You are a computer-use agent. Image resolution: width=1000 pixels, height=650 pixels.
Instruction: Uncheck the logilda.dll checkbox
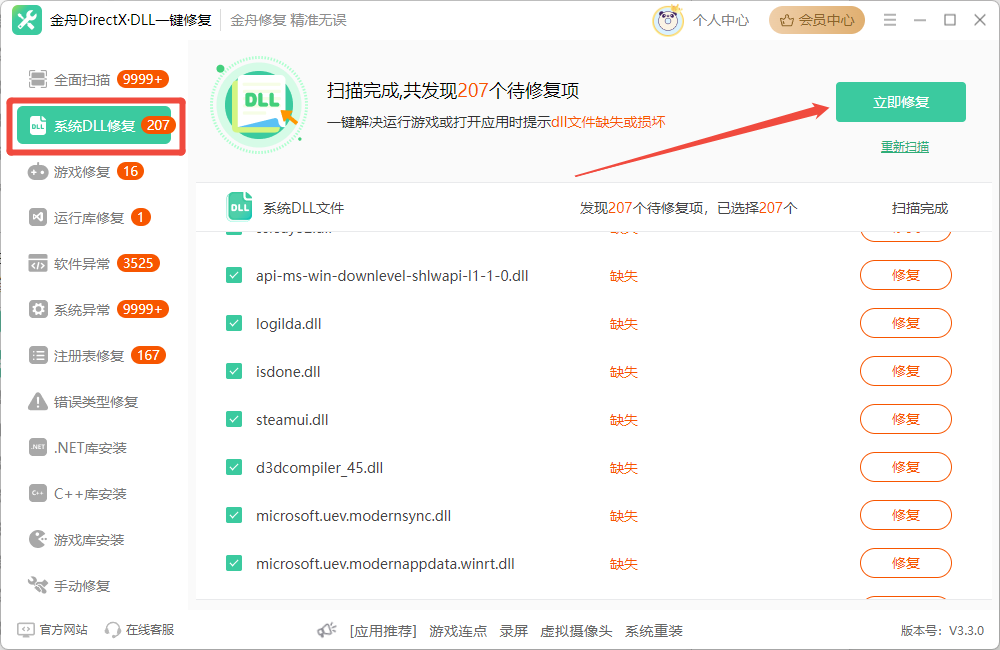(234, 323)
